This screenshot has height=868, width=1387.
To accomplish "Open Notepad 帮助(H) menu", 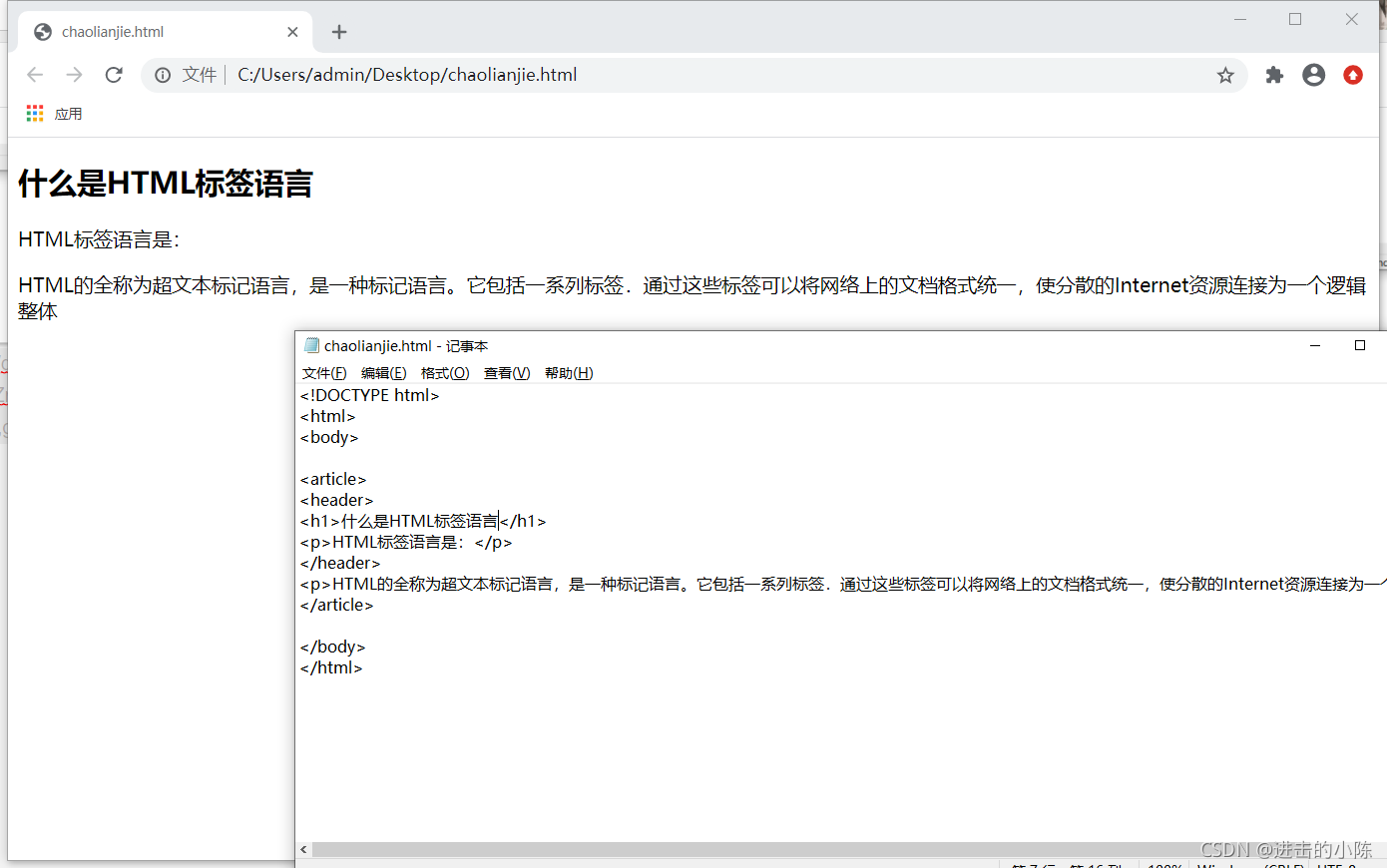I will (x=569, y=373).
